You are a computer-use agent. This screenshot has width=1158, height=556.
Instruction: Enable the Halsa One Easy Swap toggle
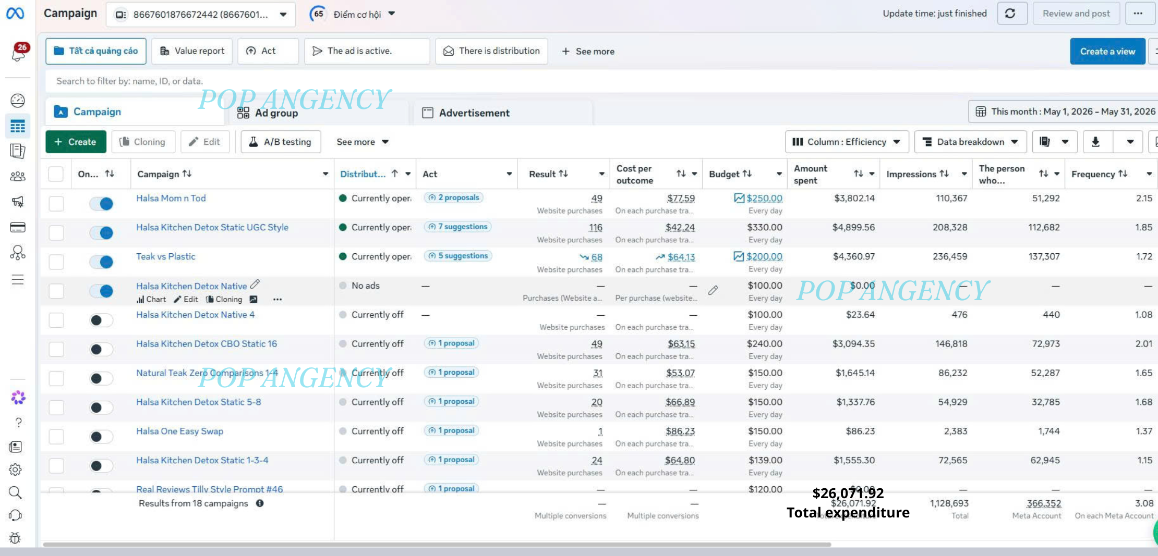pos(101,436)
